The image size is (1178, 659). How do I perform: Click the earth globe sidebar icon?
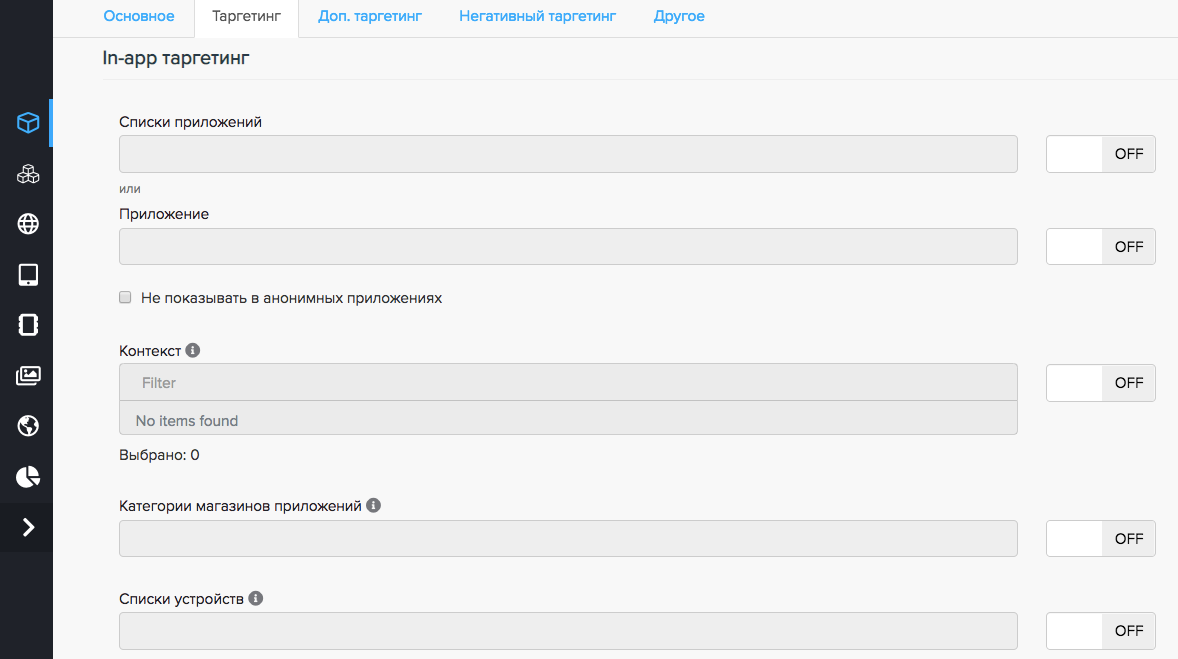(27, 427)
